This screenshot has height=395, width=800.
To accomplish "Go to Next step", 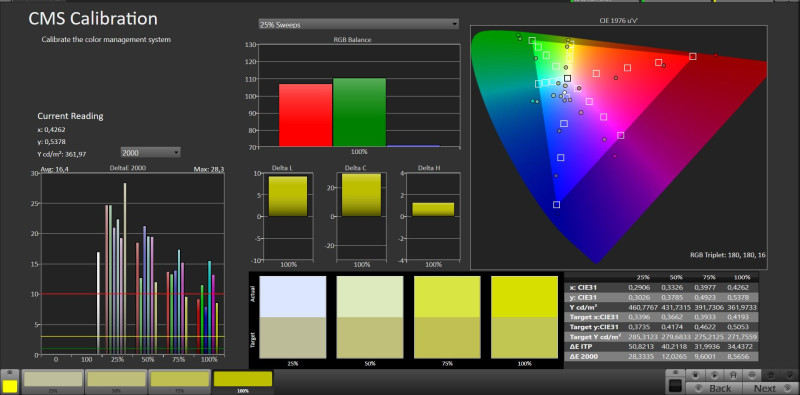I will pos(770,388).
